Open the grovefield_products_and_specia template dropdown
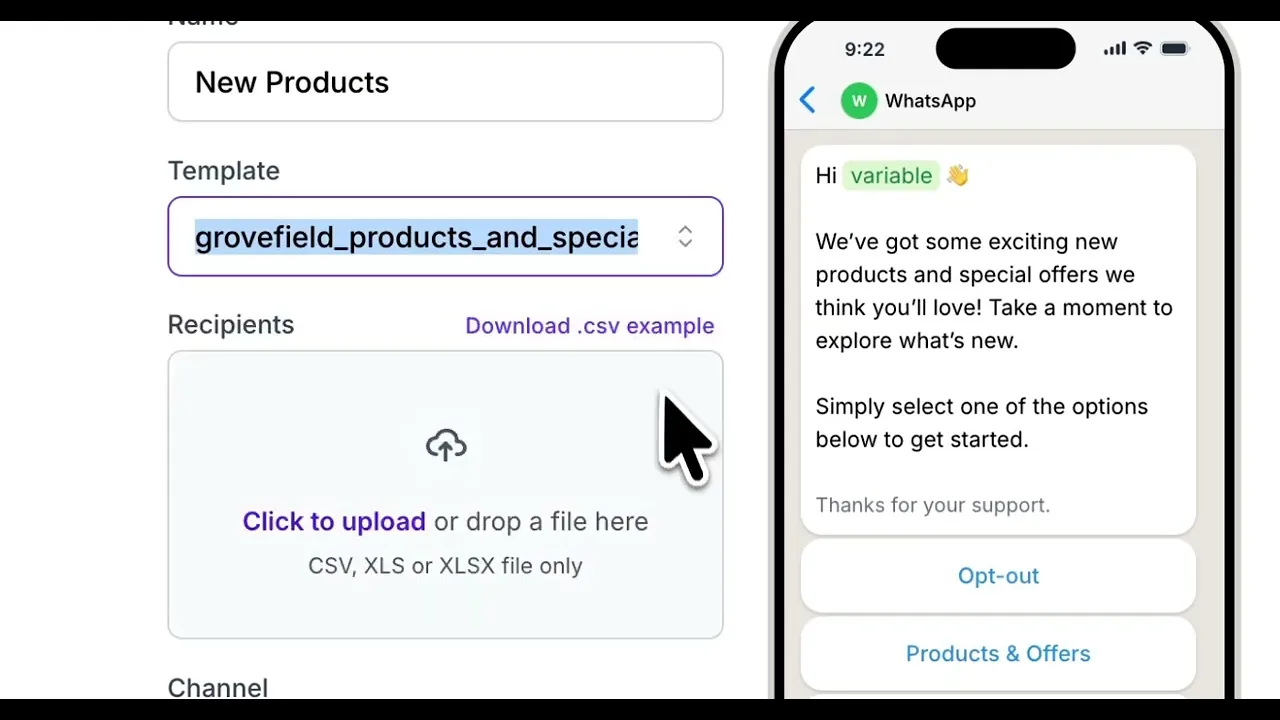The image size is (1280, 720). 416,237
